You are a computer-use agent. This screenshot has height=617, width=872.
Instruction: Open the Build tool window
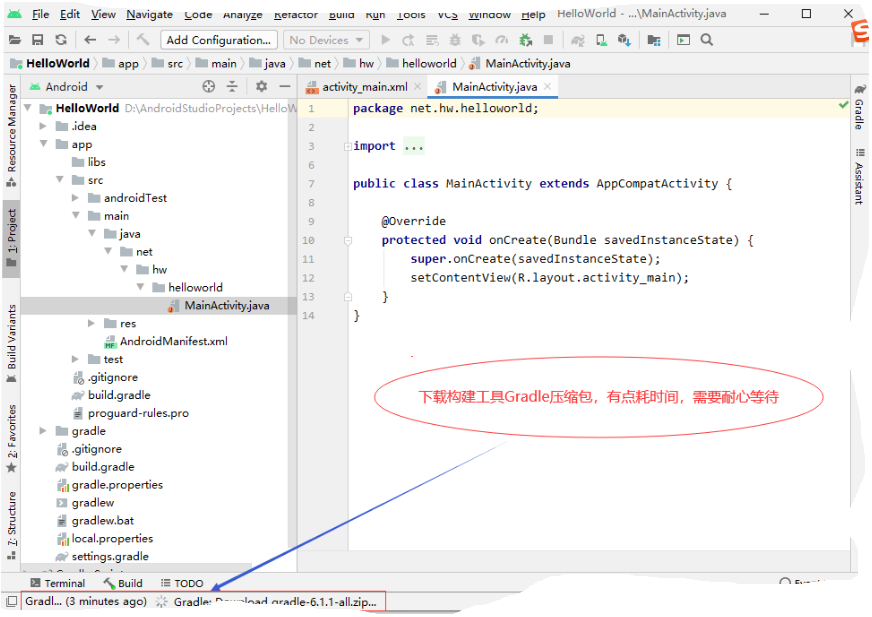(x=123, y=583)
